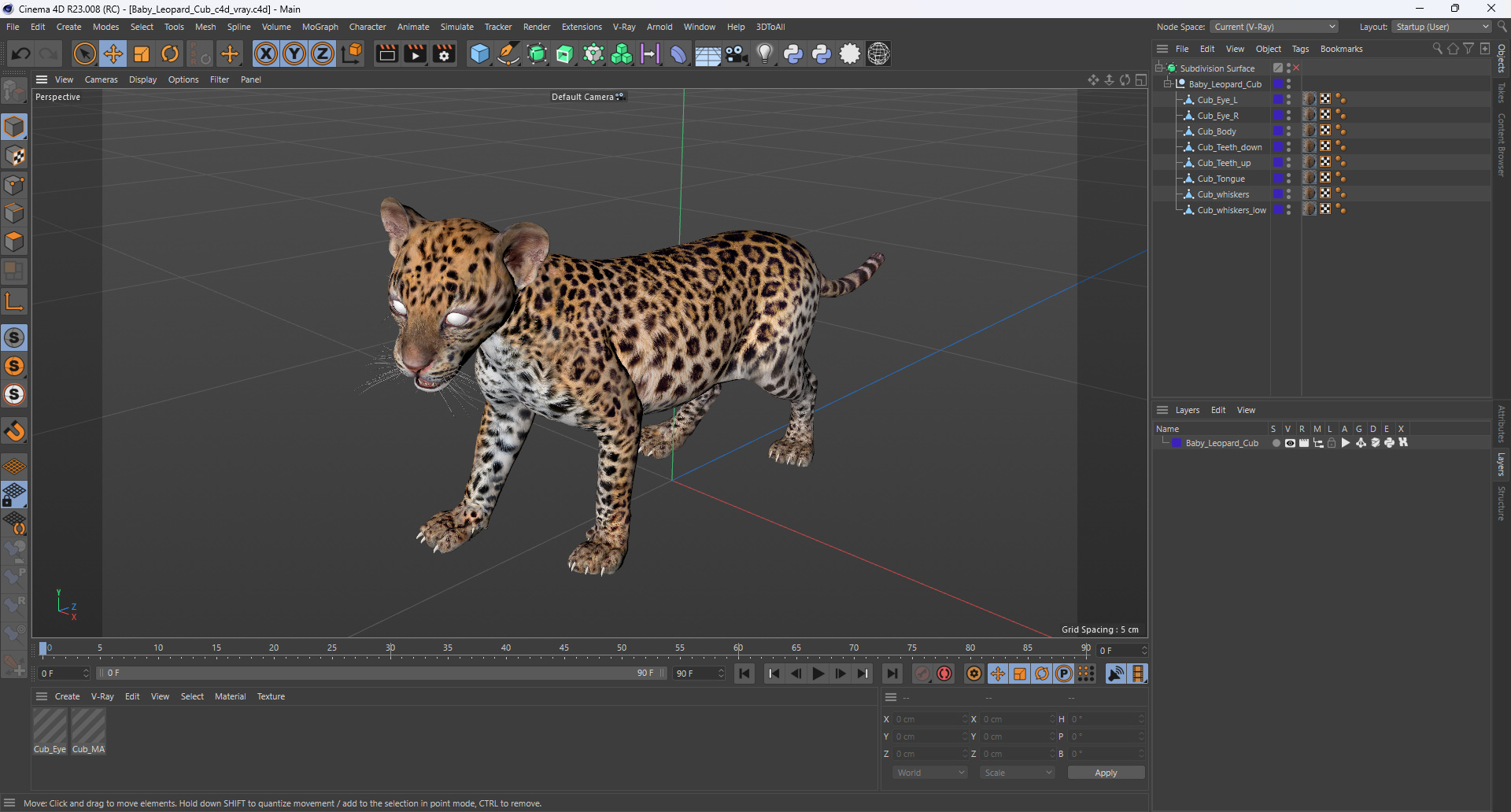
Task: Click Cub_Body blue layer color swatch
Action: pyautogui.click(x=1278, y=131)
